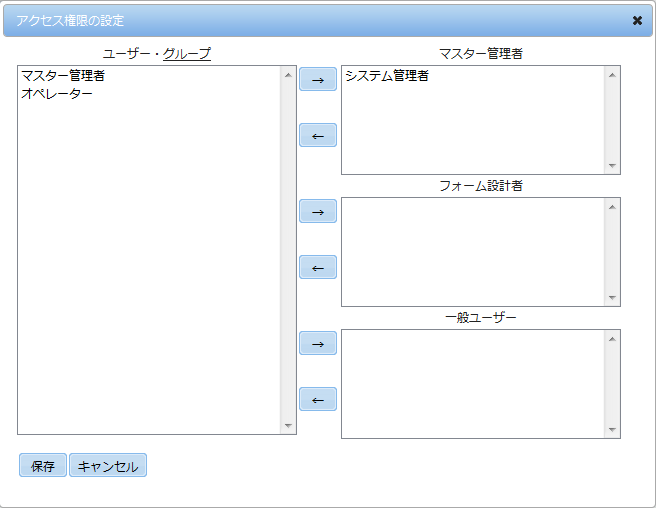Click left arrow to remove from マスター管理者
Screen dimensions: 656x508
(318, 135)
